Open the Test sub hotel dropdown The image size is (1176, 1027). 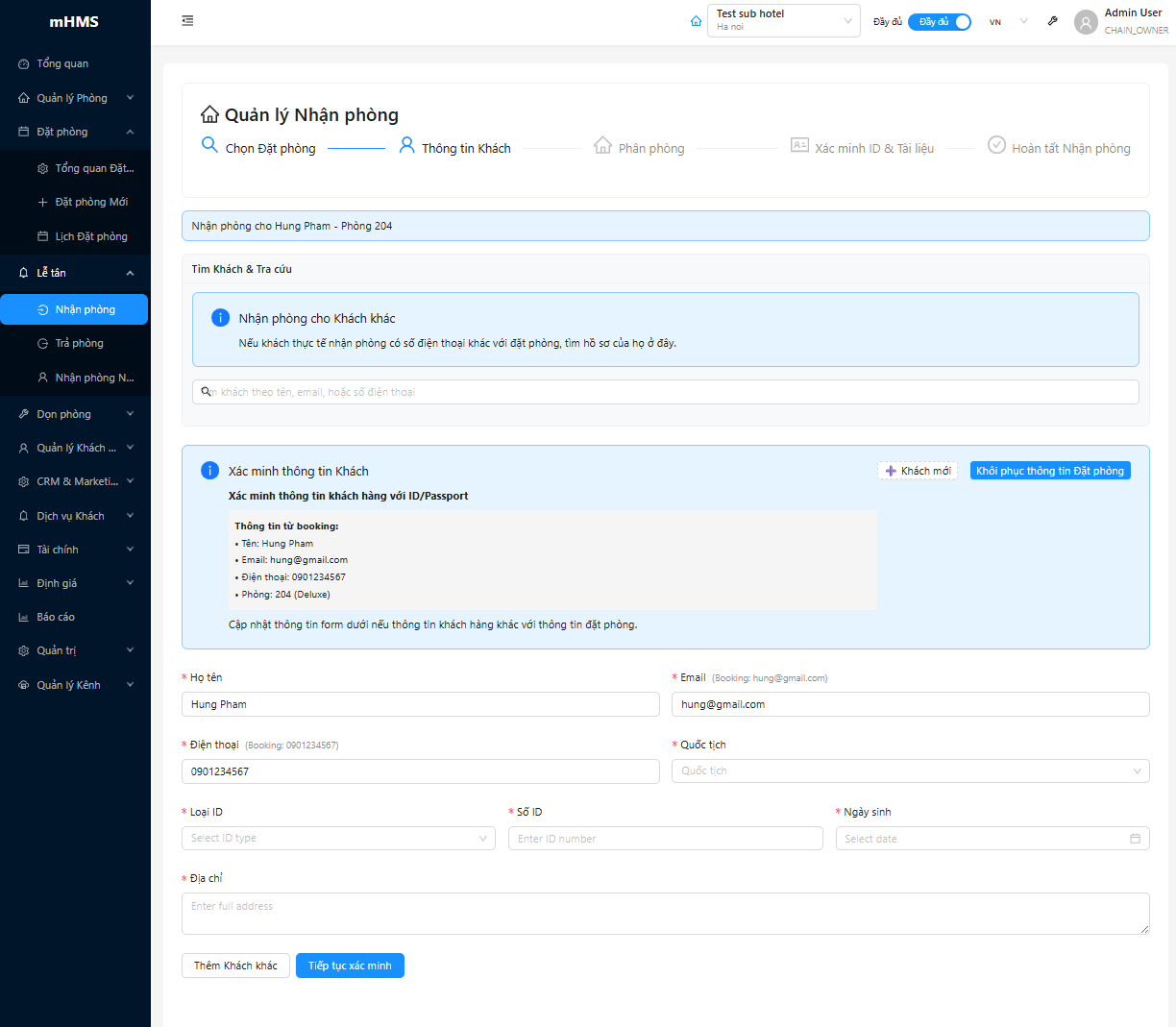coord(783,20)
